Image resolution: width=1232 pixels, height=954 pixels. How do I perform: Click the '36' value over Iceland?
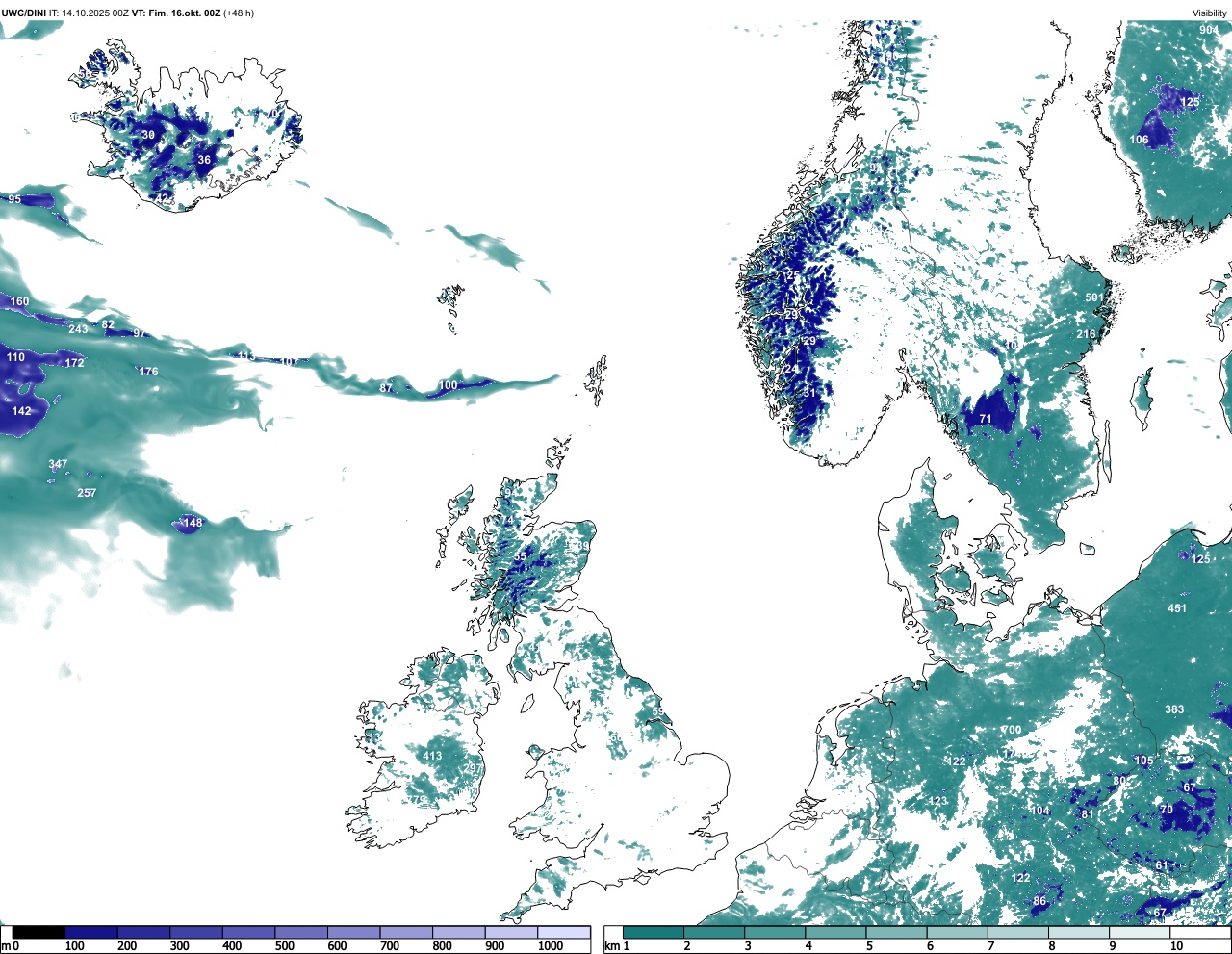(x=204, y=160)
